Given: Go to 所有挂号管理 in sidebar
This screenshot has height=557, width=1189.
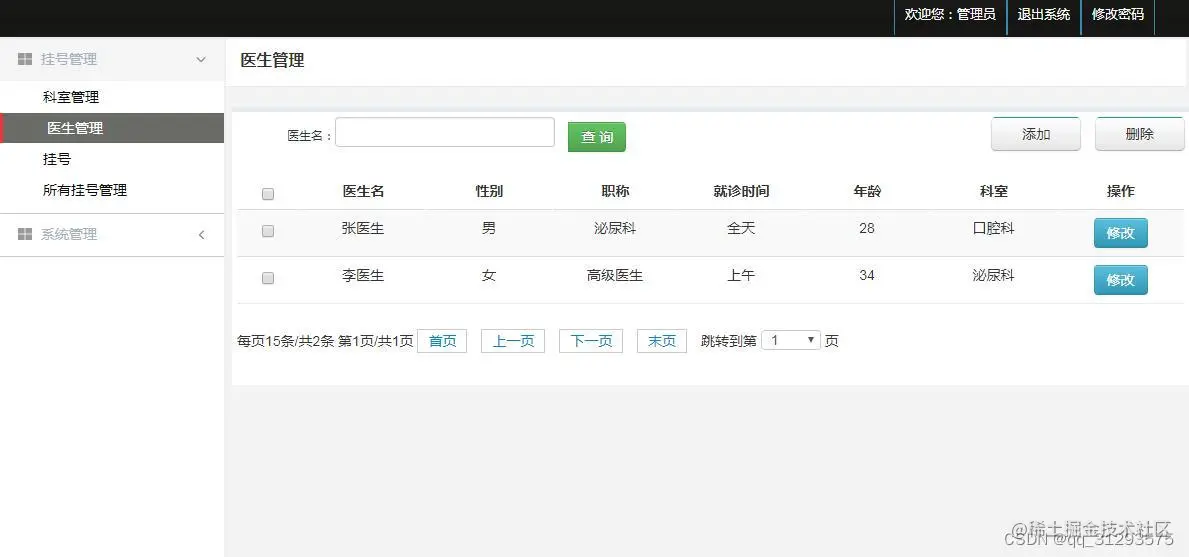Looking at the screenshot, I should click(x=85, y=190).
